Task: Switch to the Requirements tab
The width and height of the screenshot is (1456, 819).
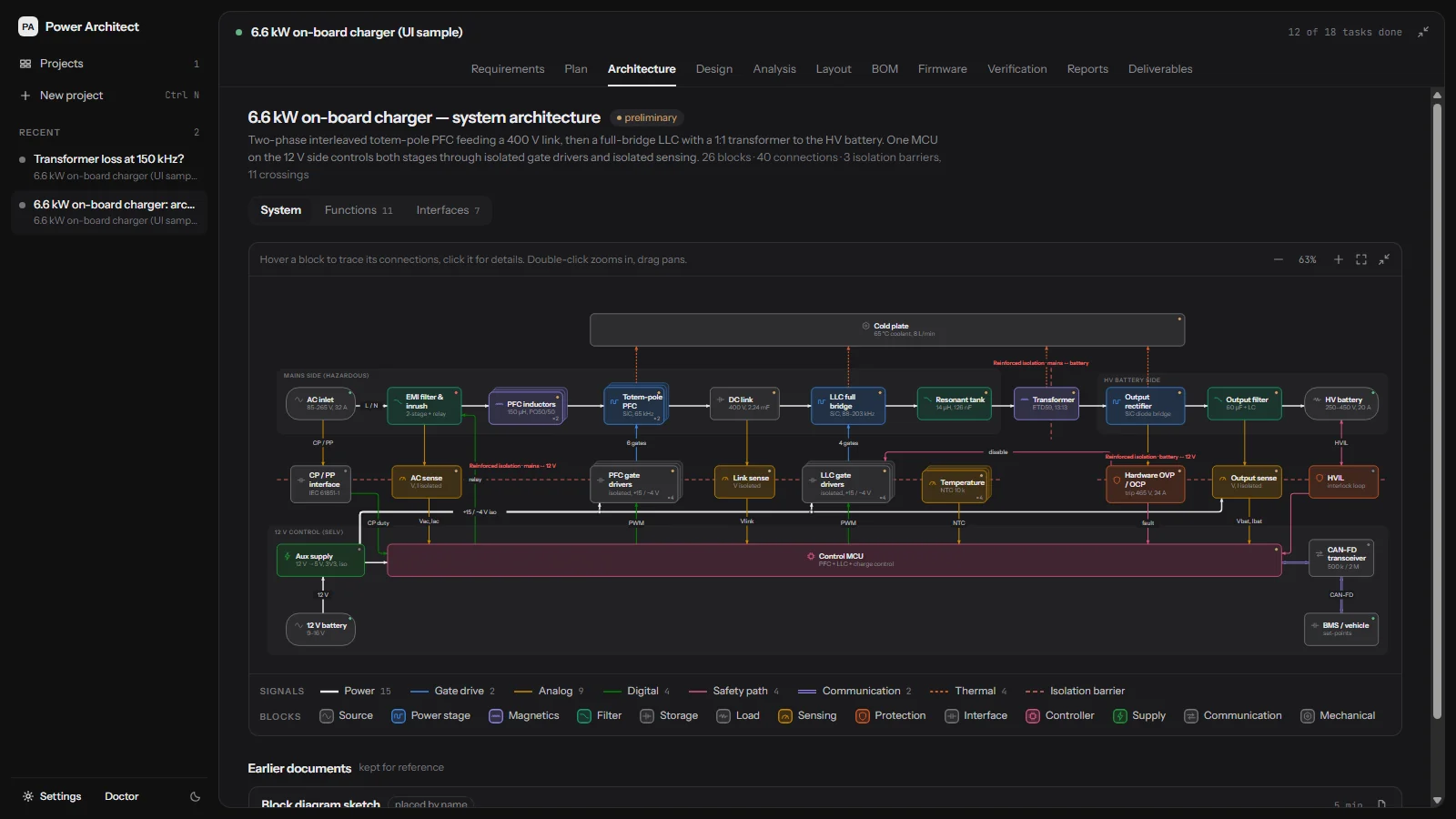Action: tap(508, 69)
